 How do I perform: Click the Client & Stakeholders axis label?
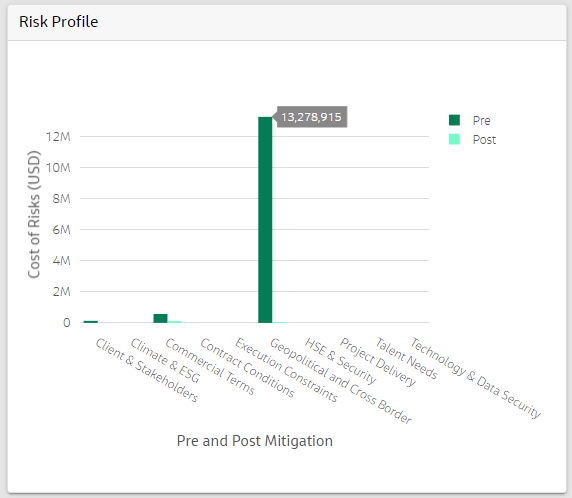[147, 370]
